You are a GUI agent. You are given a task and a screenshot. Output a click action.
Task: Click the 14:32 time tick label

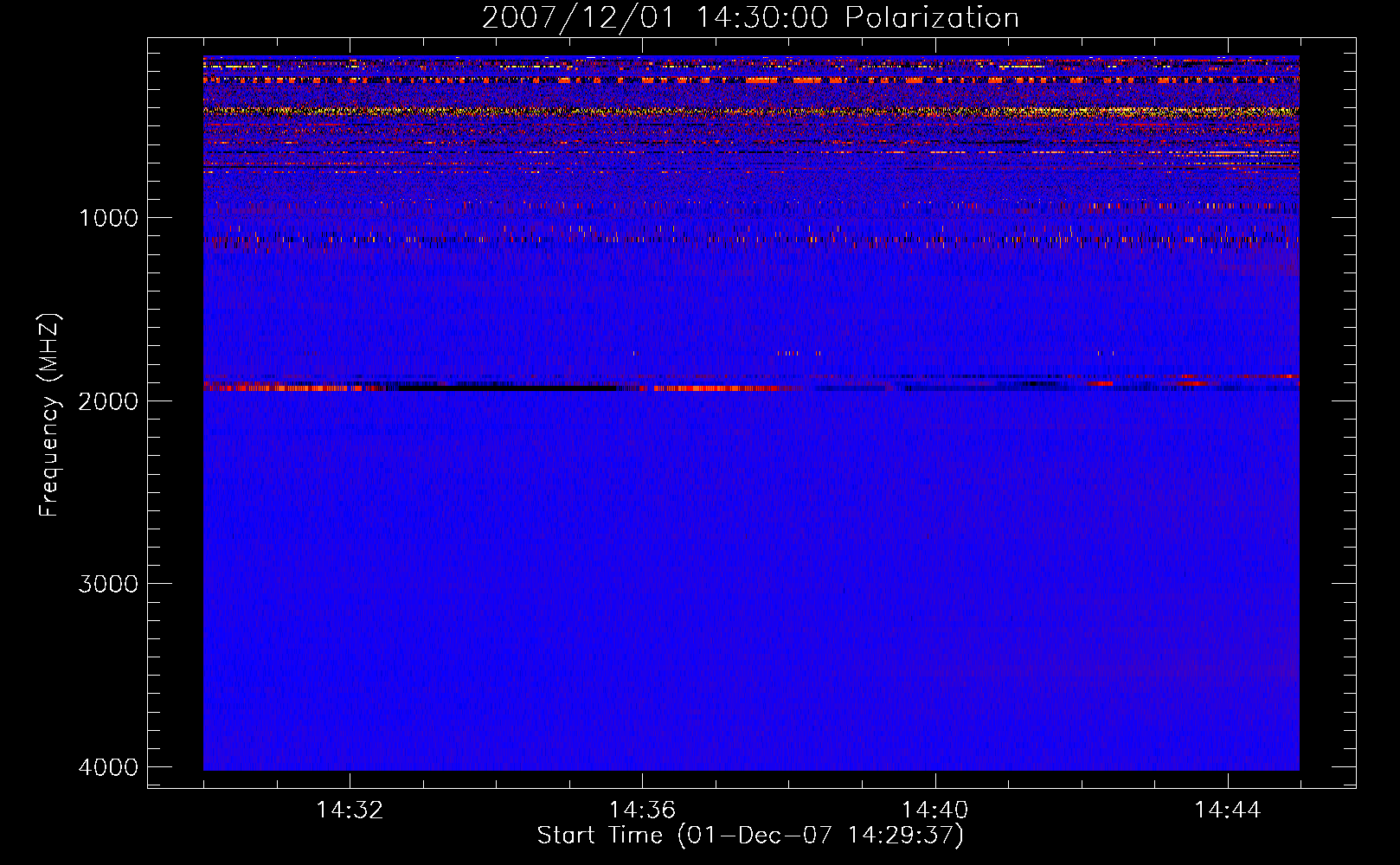[x=350, y=811]
